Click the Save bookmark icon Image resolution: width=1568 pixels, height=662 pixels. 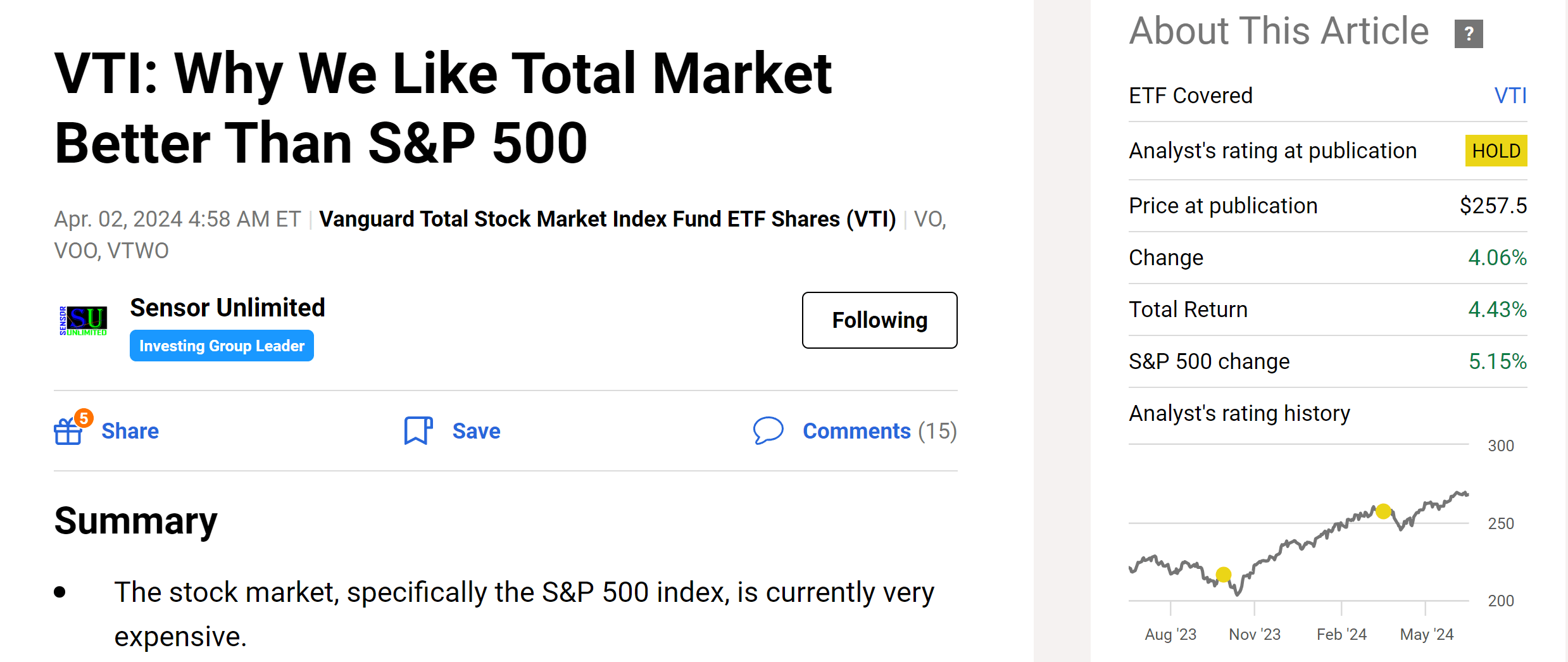417,430
